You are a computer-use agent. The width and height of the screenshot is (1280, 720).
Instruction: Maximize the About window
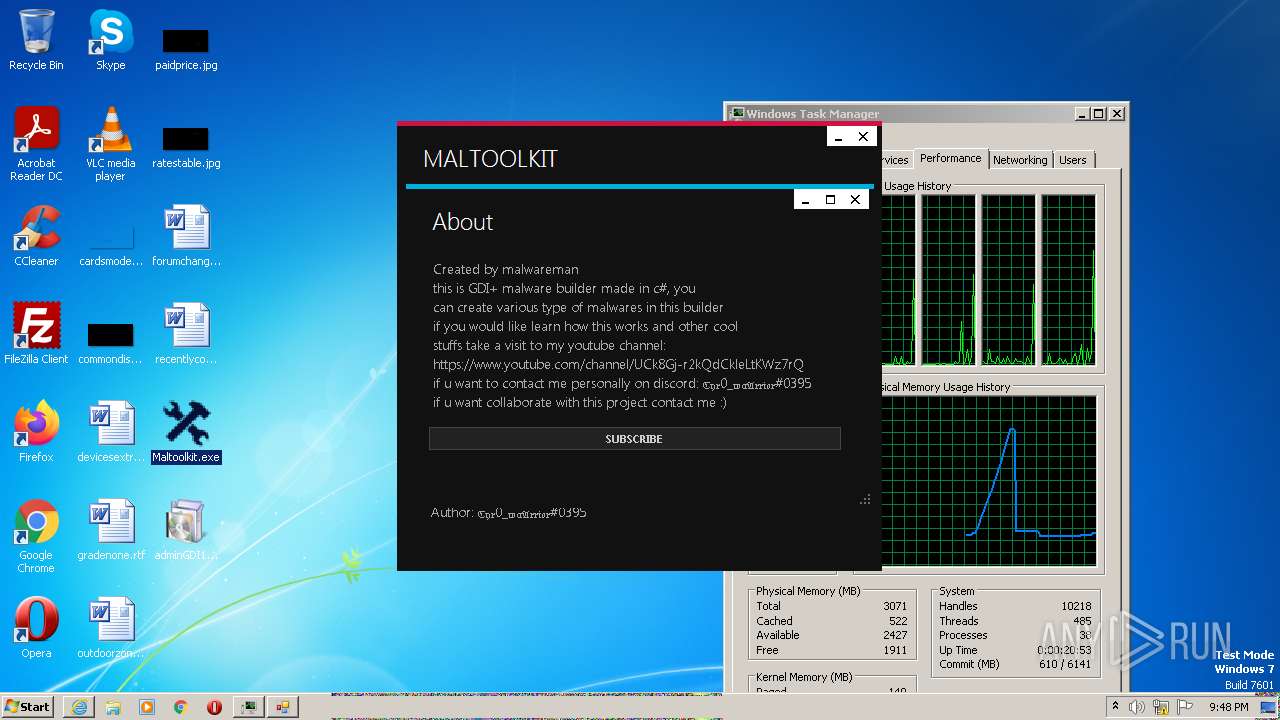click(830, 200)
